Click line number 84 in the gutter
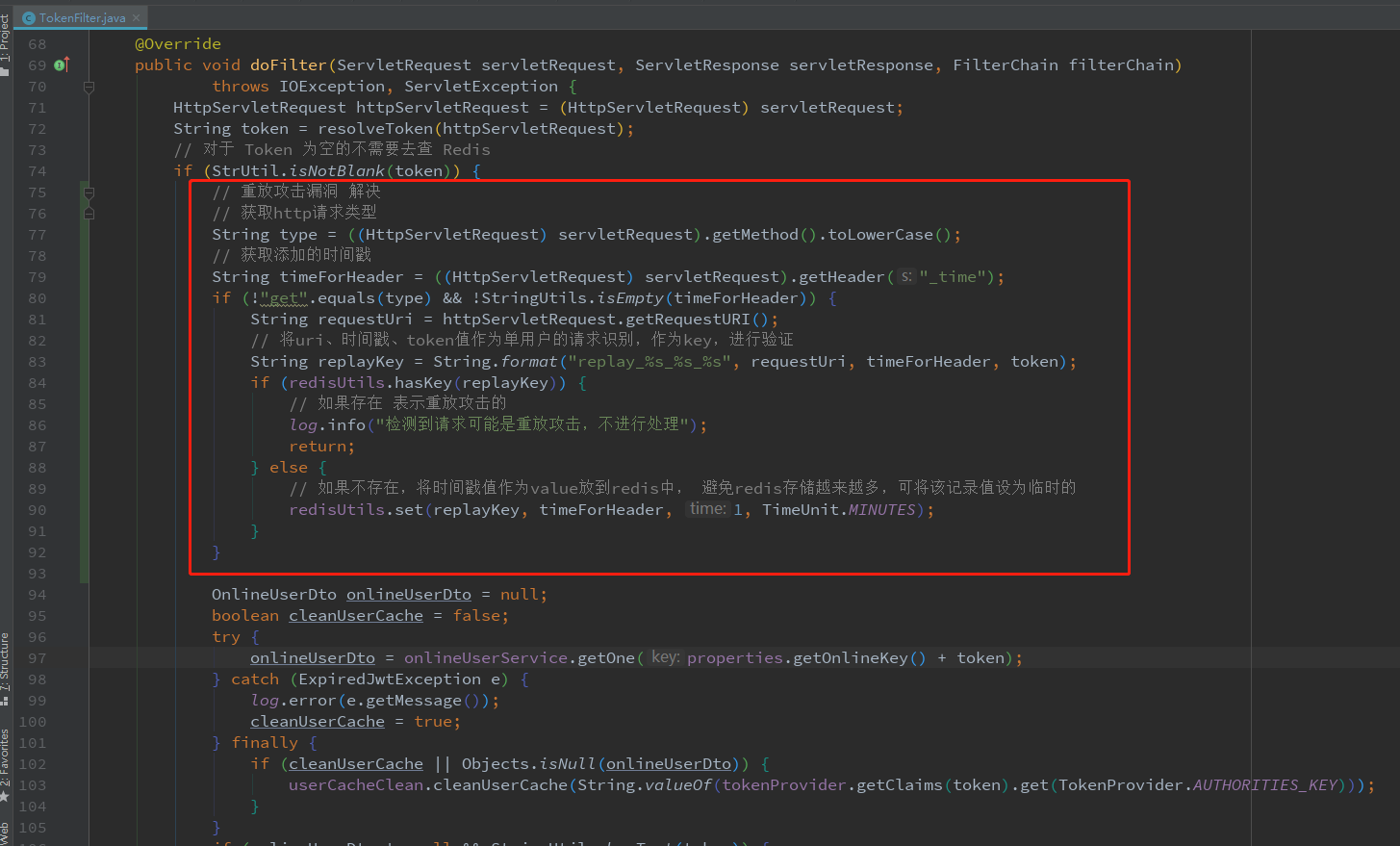Screen dimensions: 1400x846 click(x=37, y=383)
